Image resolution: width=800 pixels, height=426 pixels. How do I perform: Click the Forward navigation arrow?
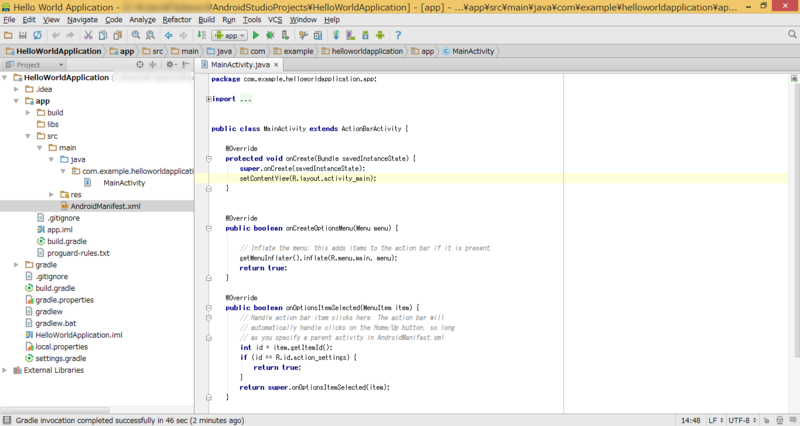pyautogui.click(x=183, y=35)
